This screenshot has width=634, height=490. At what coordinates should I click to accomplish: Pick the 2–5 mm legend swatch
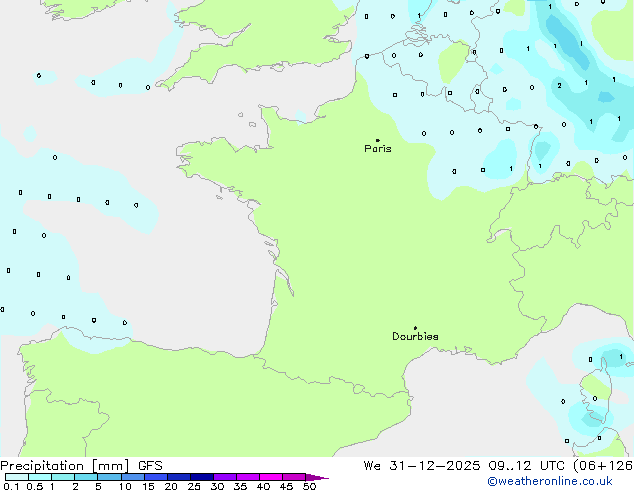tap(86, 477)
